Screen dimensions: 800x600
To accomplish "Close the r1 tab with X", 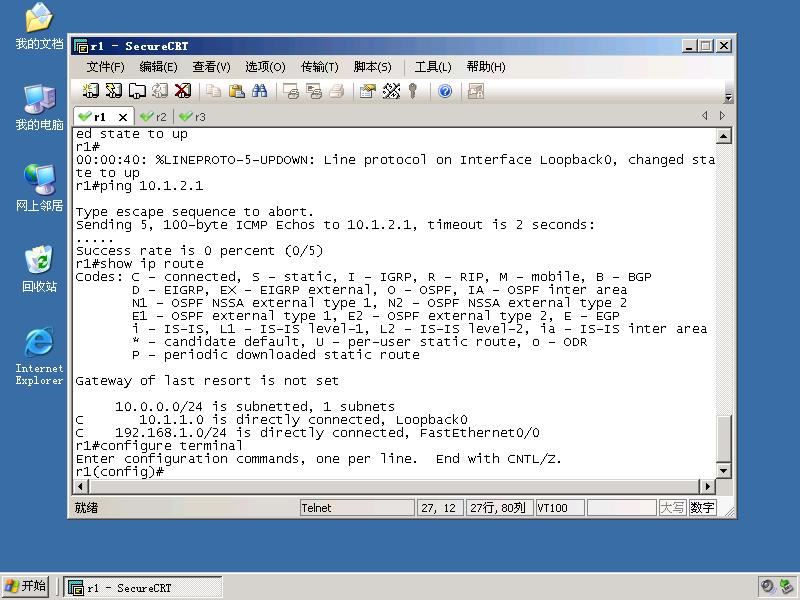I will click(122, 117).
